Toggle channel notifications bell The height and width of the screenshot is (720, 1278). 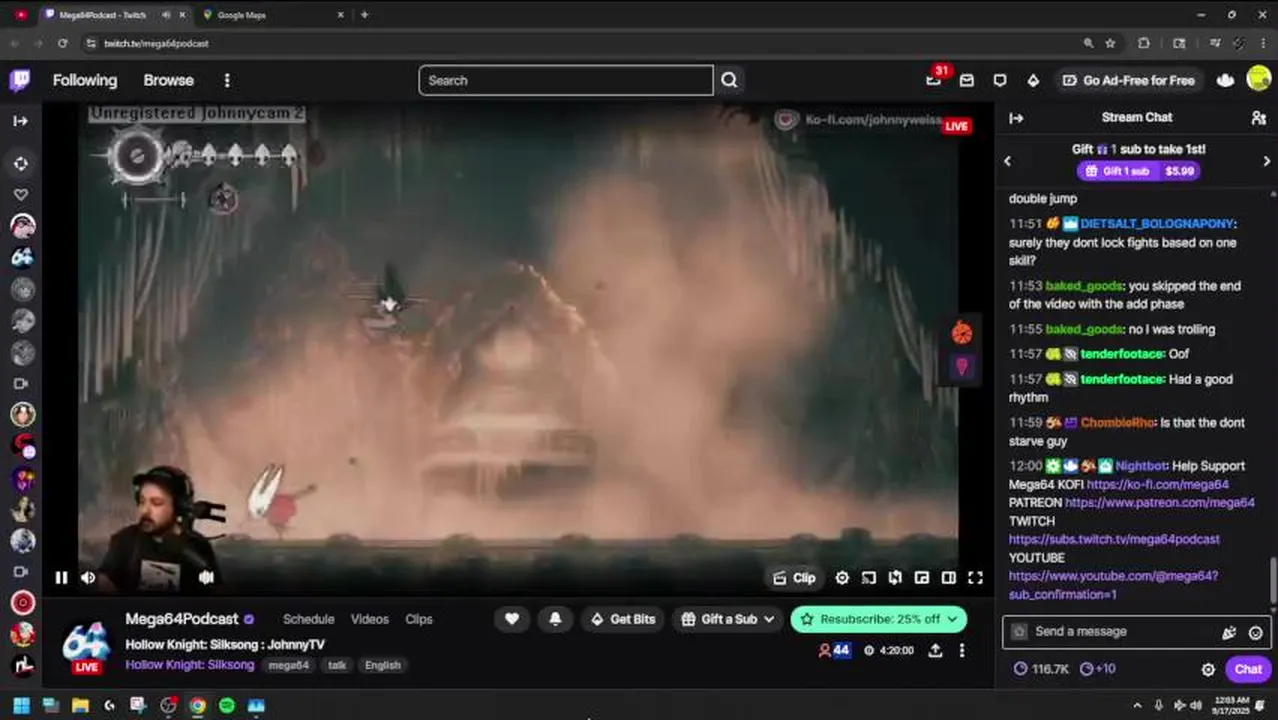point(555,619)
